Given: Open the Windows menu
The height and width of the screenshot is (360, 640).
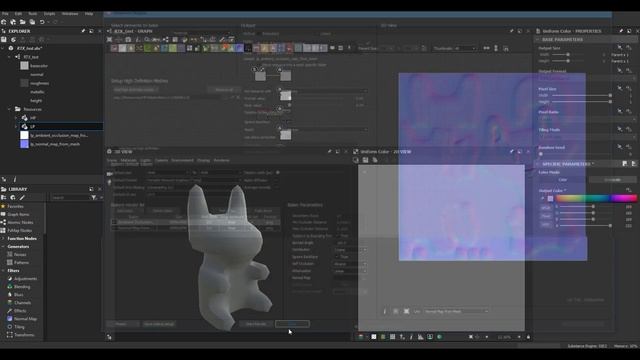Looking at the screenshot, I should point(70,13).
